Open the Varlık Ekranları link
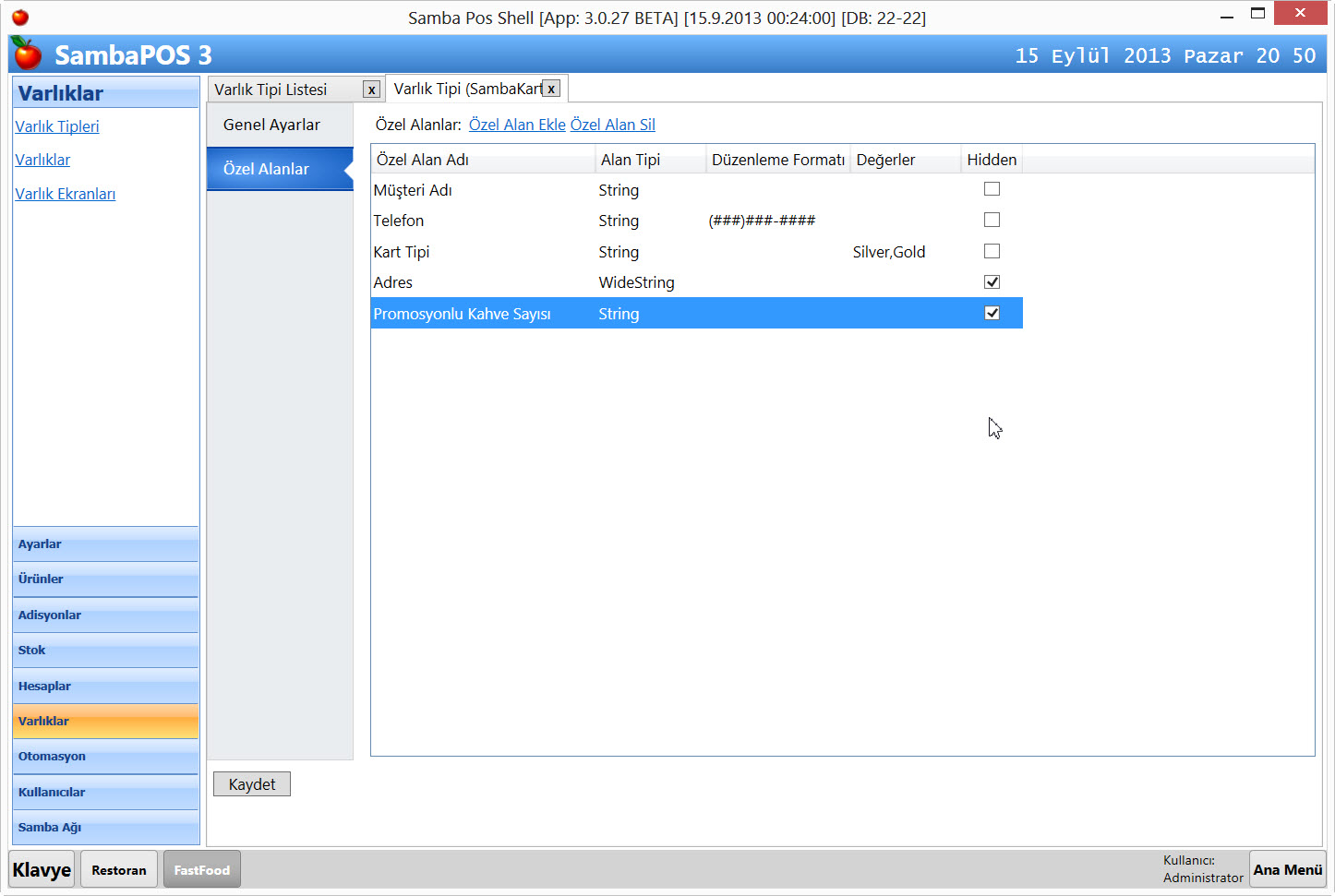The height and width of the screenshot is (896, 1335). 65,194
